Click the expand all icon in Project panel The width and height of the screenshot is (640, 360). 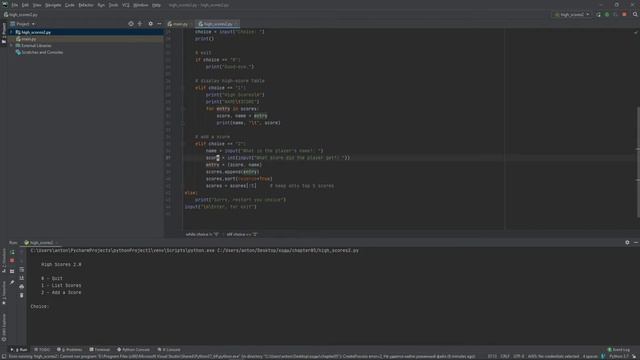click(140, 24)
